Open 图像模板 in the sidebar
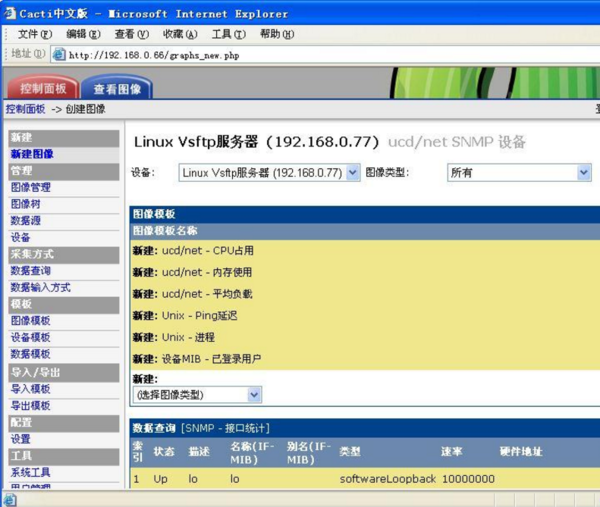Screen dimensions: 600x507 point(31,321)
